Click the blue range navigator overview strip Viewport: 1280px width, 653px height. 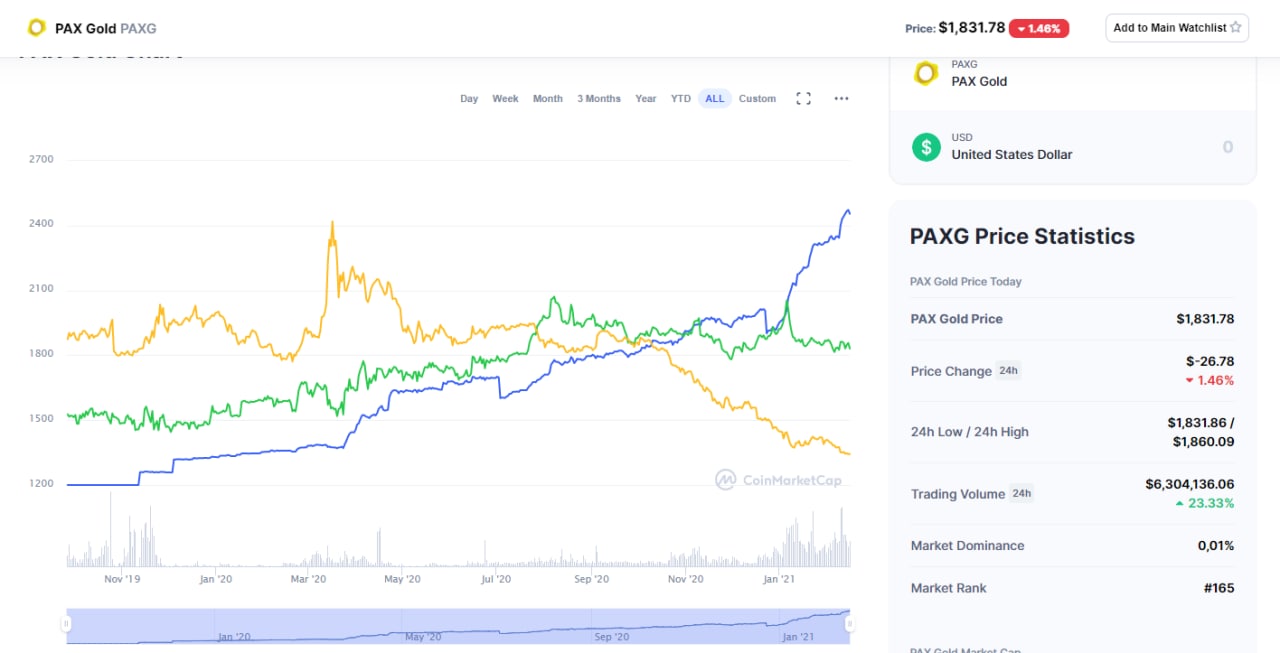458,625
